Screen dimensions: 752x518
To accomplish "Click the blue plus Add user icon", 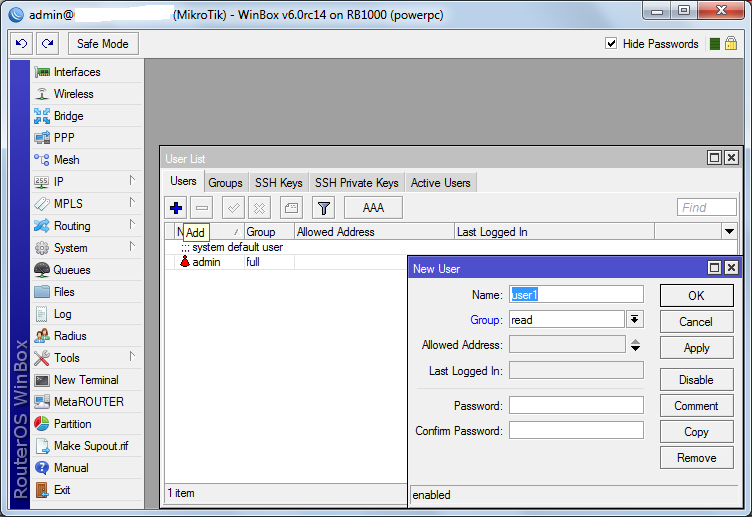I will (176, 208).
